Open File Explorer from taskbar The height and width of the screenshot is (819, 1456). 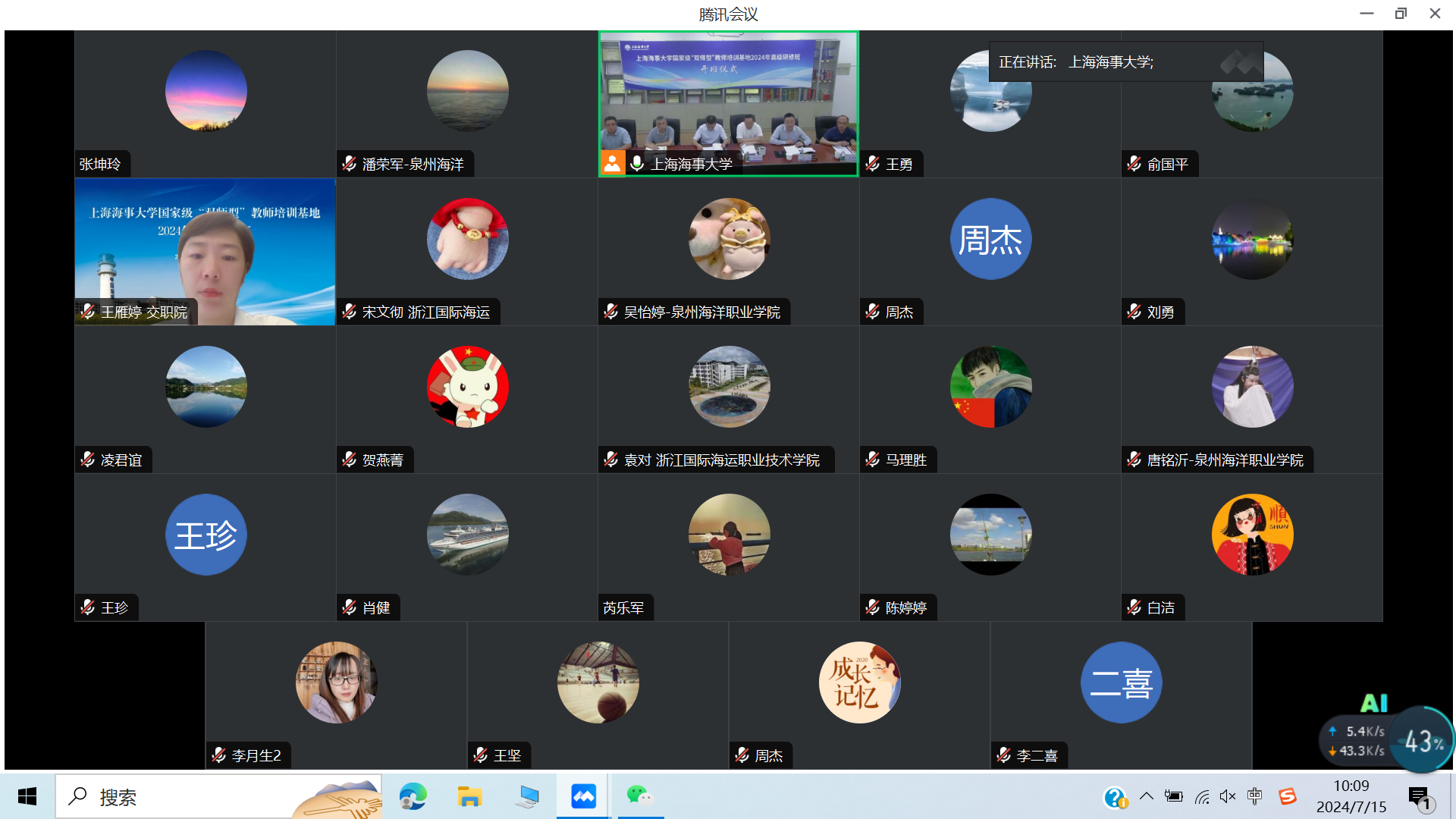469,796
